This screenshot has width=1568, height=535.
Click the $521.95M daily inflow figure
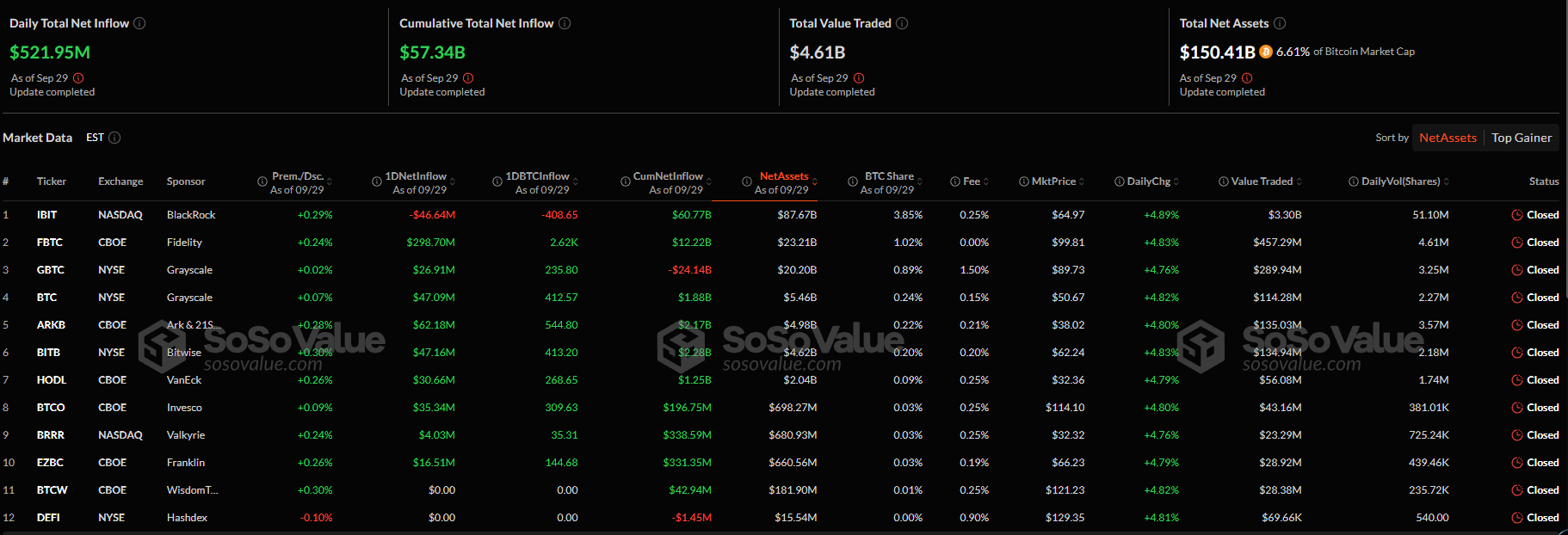[50, 52]
